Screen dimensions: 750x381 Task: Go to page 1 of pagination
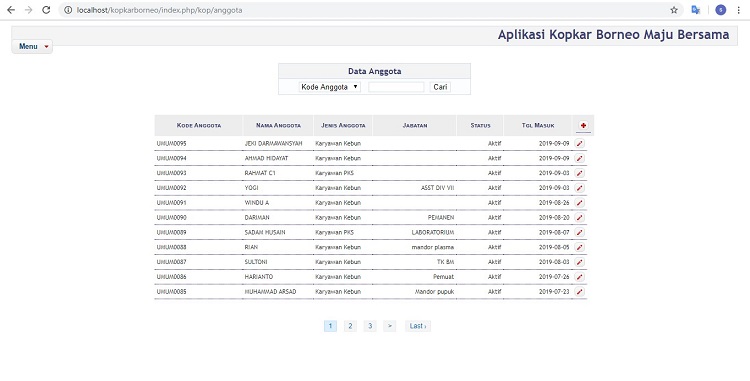tap(330, 326)
